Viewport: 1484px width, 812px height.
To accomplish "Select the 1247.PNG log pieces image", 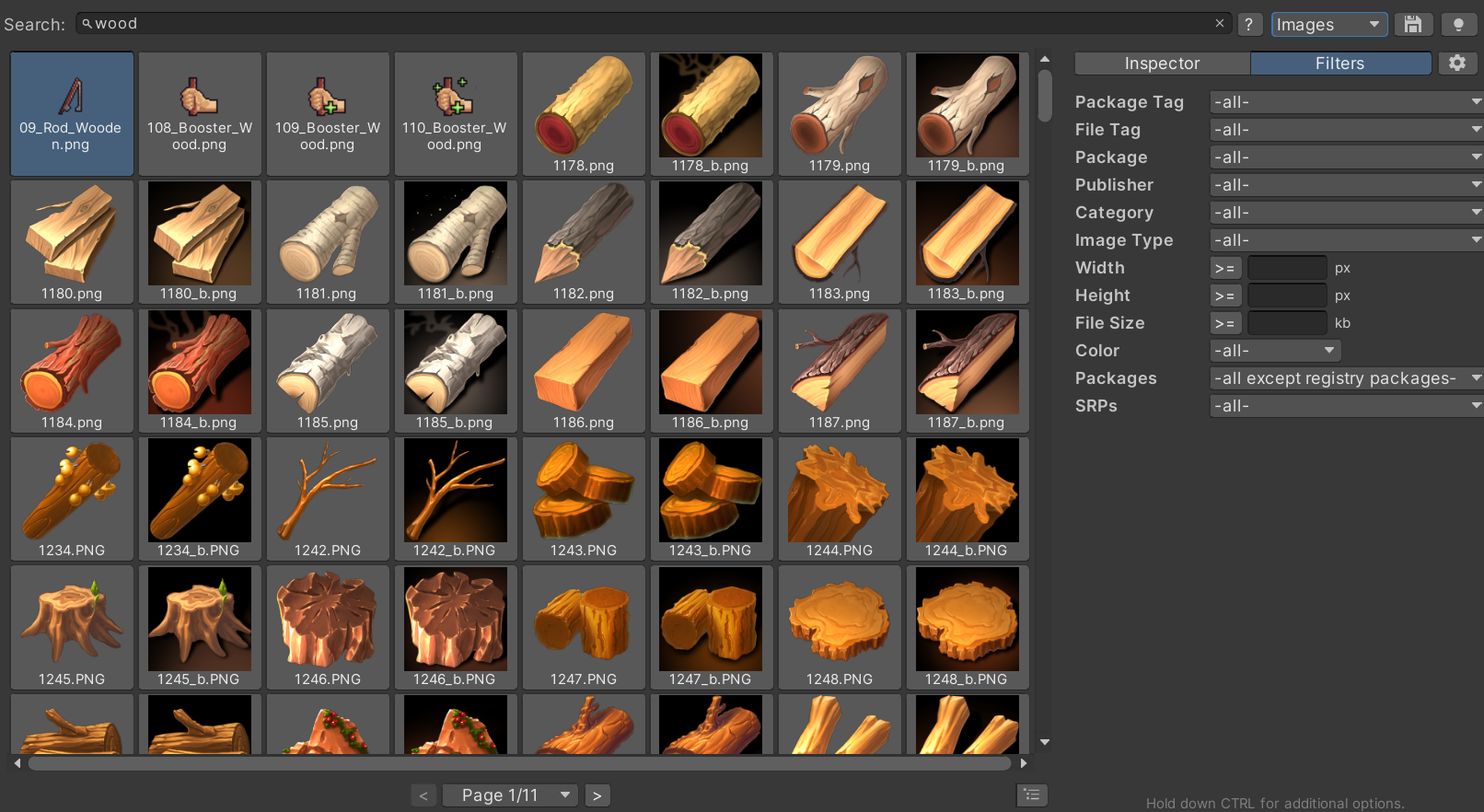I will pyautogui.click(x=584, y=627).
